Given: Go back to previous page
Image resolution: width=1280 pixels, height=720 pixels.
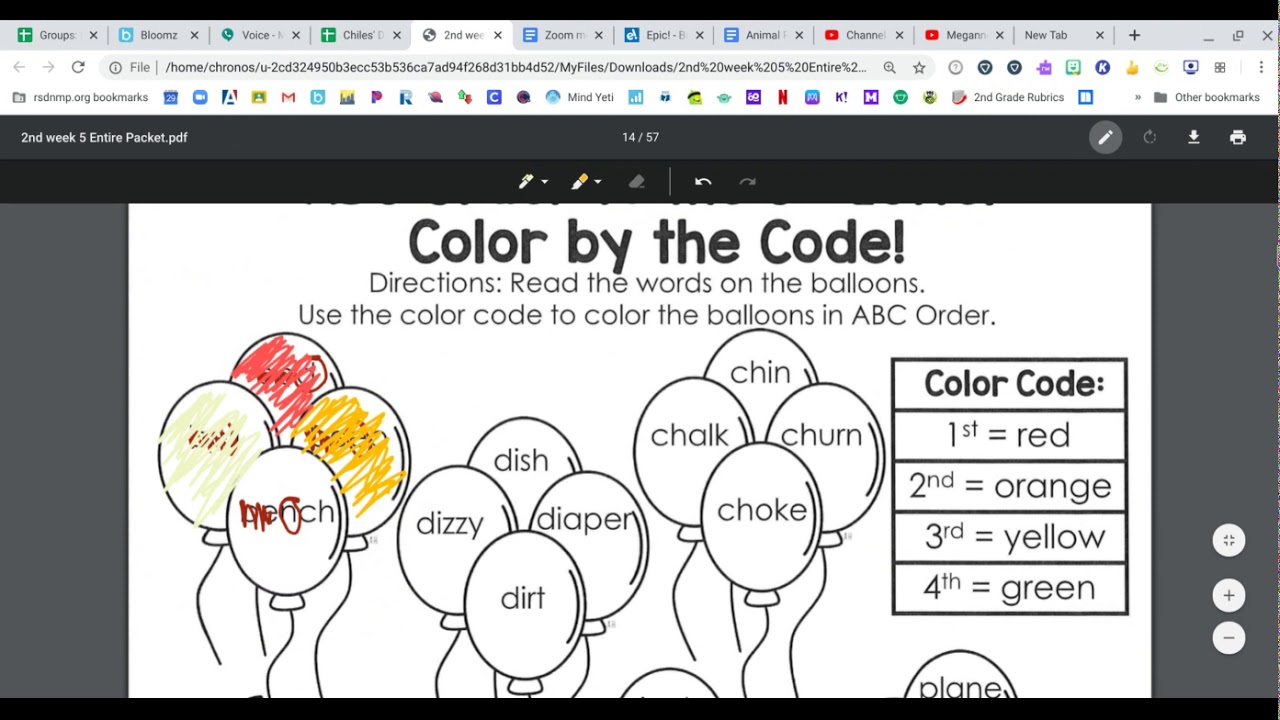Looking at the screenshot, I should (19, 67).
